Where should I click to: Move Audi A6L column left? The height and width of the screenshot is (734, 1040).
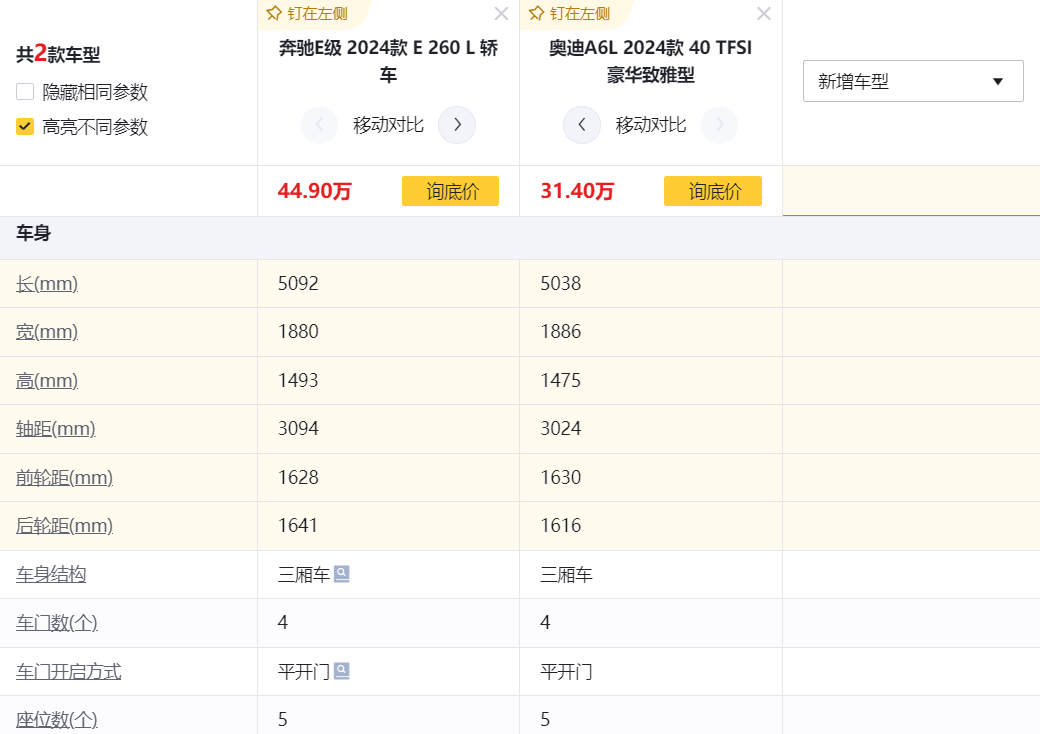(x=582, y=125)
